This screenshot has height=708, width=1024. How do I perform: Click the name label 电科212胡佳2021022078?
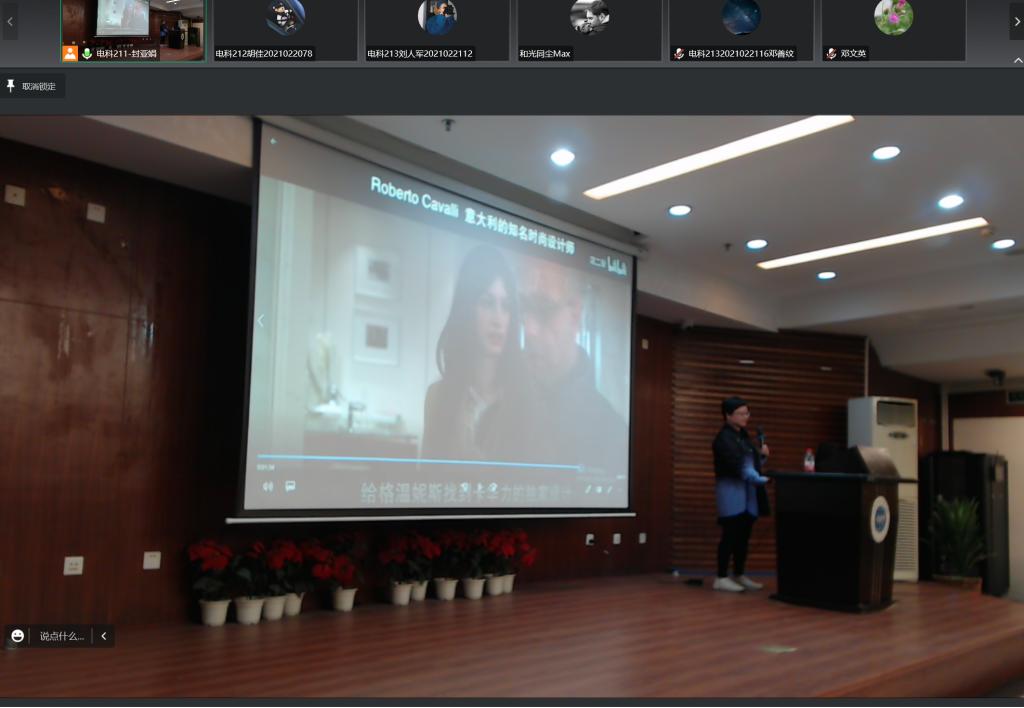coord(264,53)
